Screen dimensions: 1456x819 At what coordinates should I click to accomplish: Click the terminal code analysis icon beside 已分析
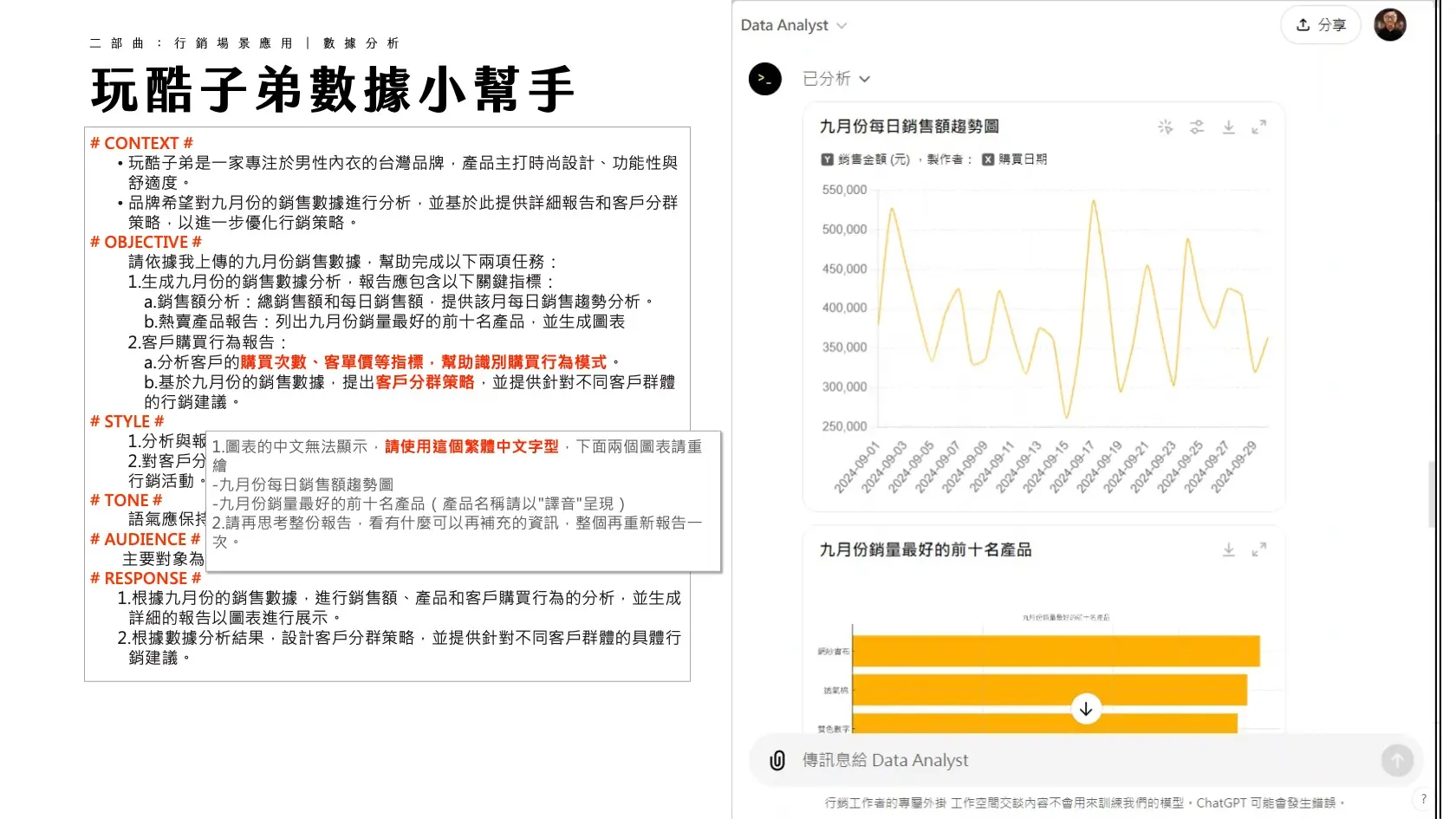tap(765, 79)
